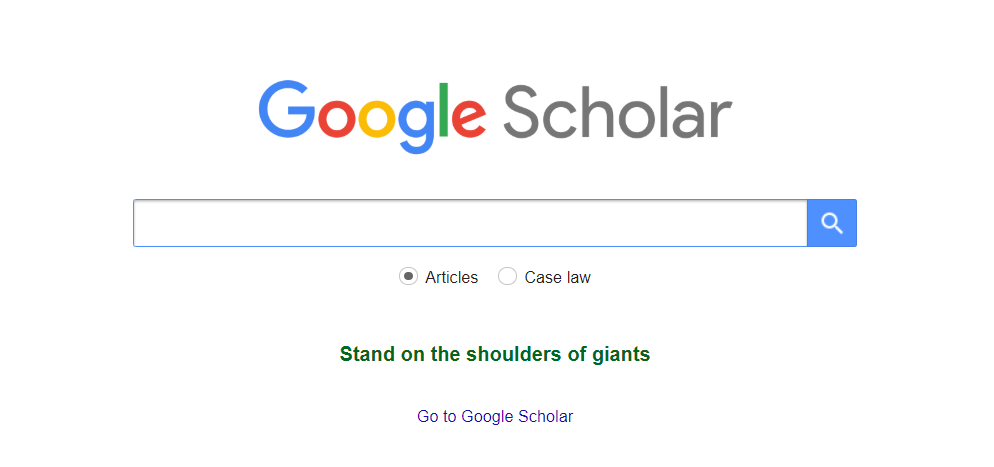Click the final r in the Scholar logo
Image resolution: width=994 pixels, height=467 pixels.
tap(720, 118)
